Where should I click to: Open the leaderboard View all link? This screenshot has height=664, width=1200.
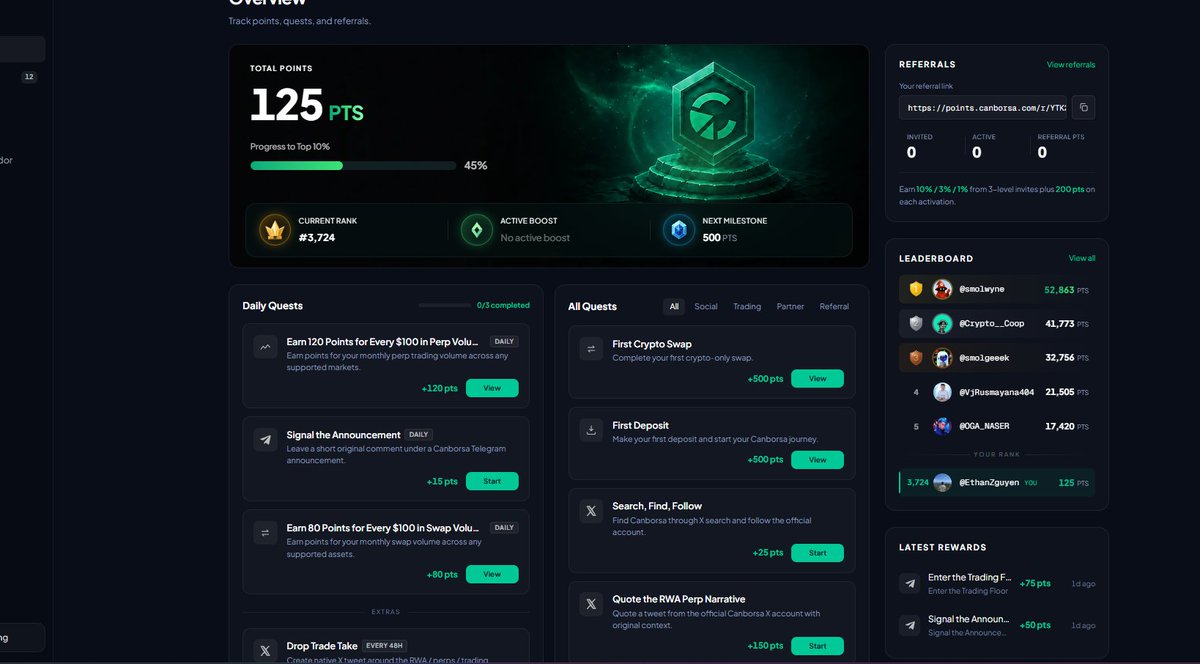(1082, 258)
